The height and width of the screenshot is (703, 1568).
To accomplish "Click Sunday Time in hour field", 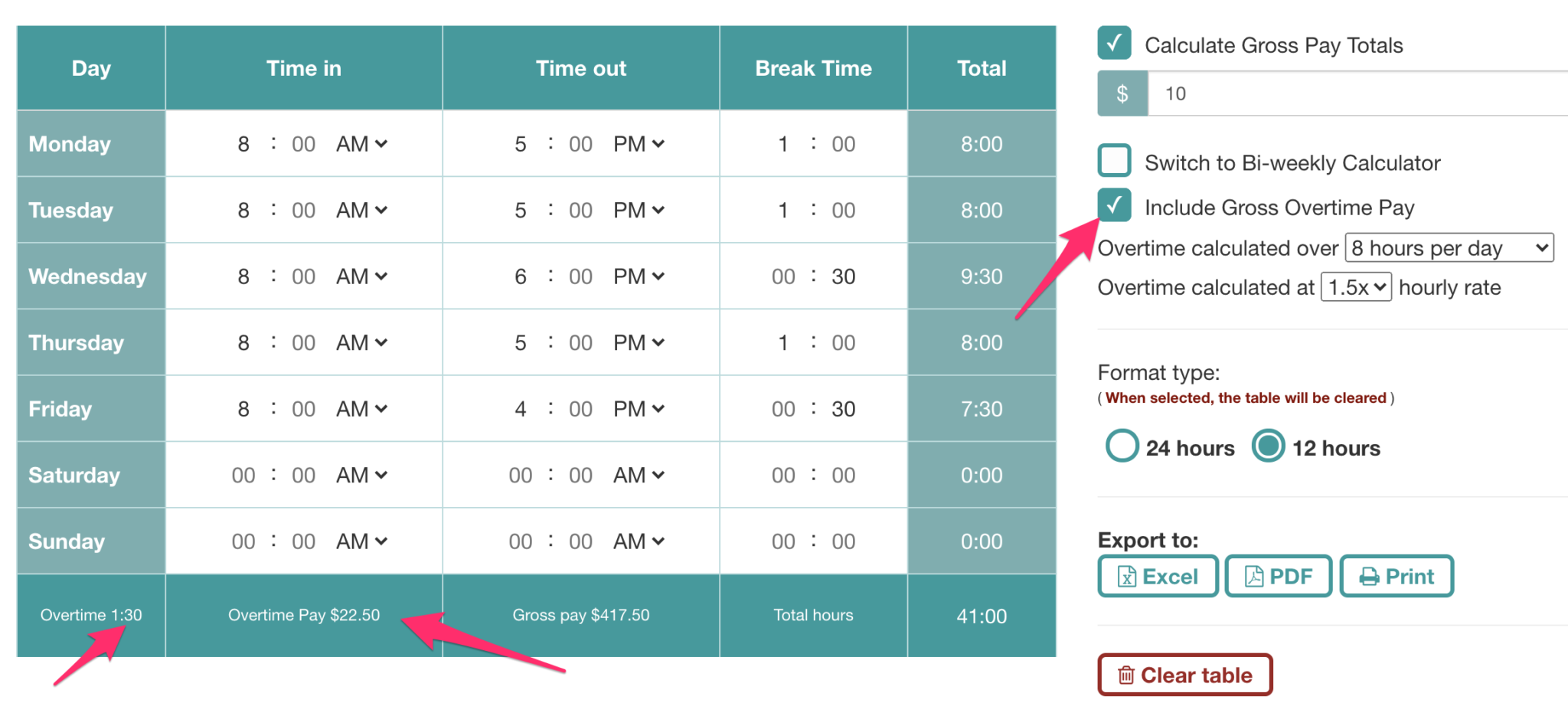I will coord(243,541).
